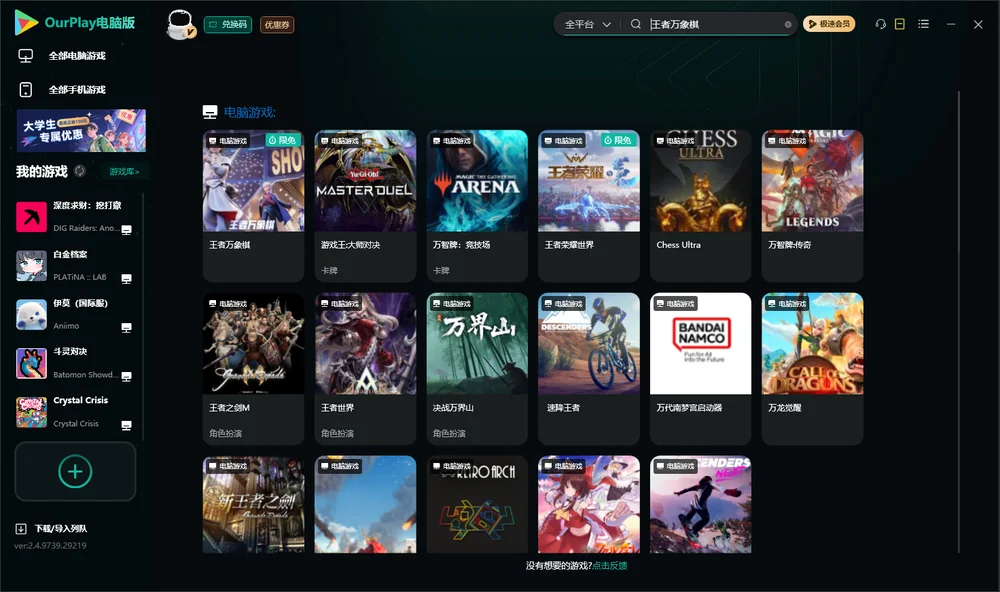Open the Magic Arena game cover

pos(477,181)
